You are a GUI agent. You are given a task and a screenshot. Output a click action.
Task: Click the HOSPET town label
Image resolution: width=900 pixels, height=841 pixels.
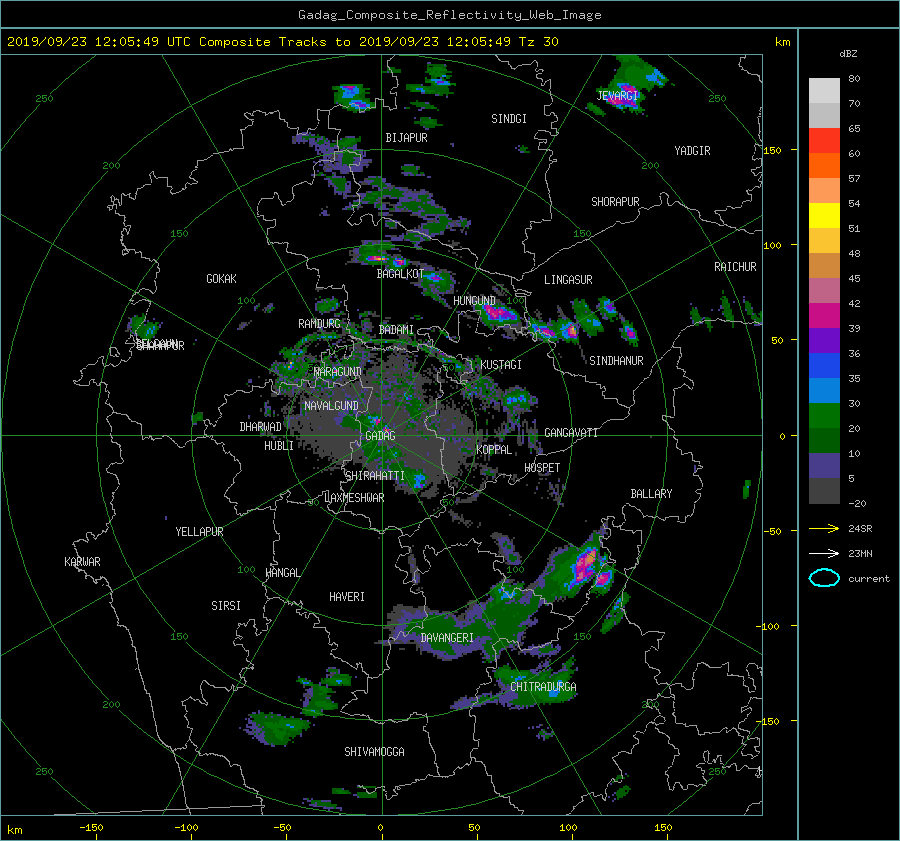[x=542, y=468]
